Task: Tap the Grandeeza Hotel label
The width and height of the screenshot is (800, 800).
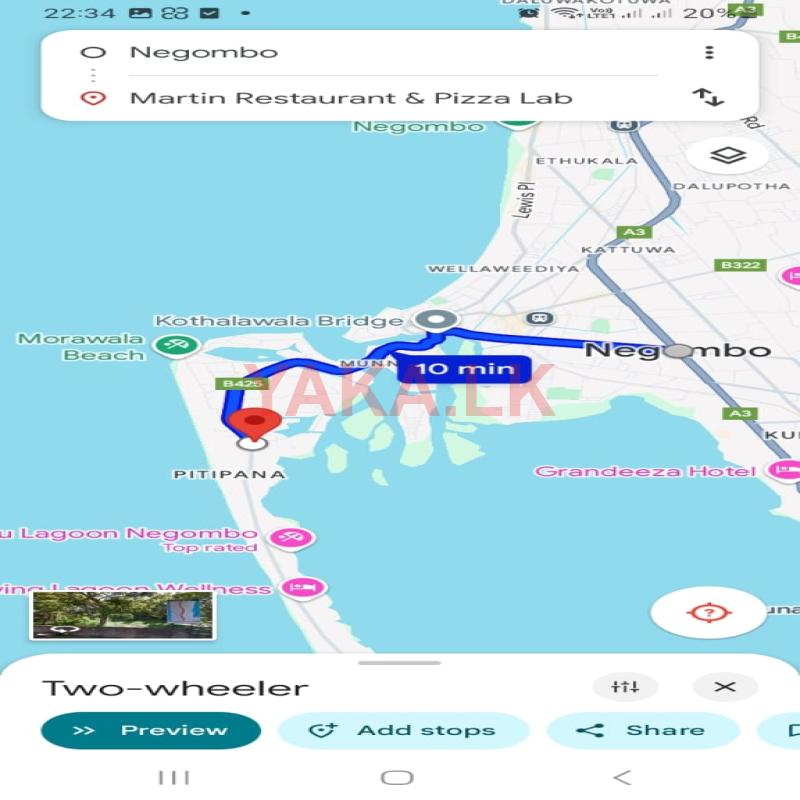Action: click(x=645, y=471)
